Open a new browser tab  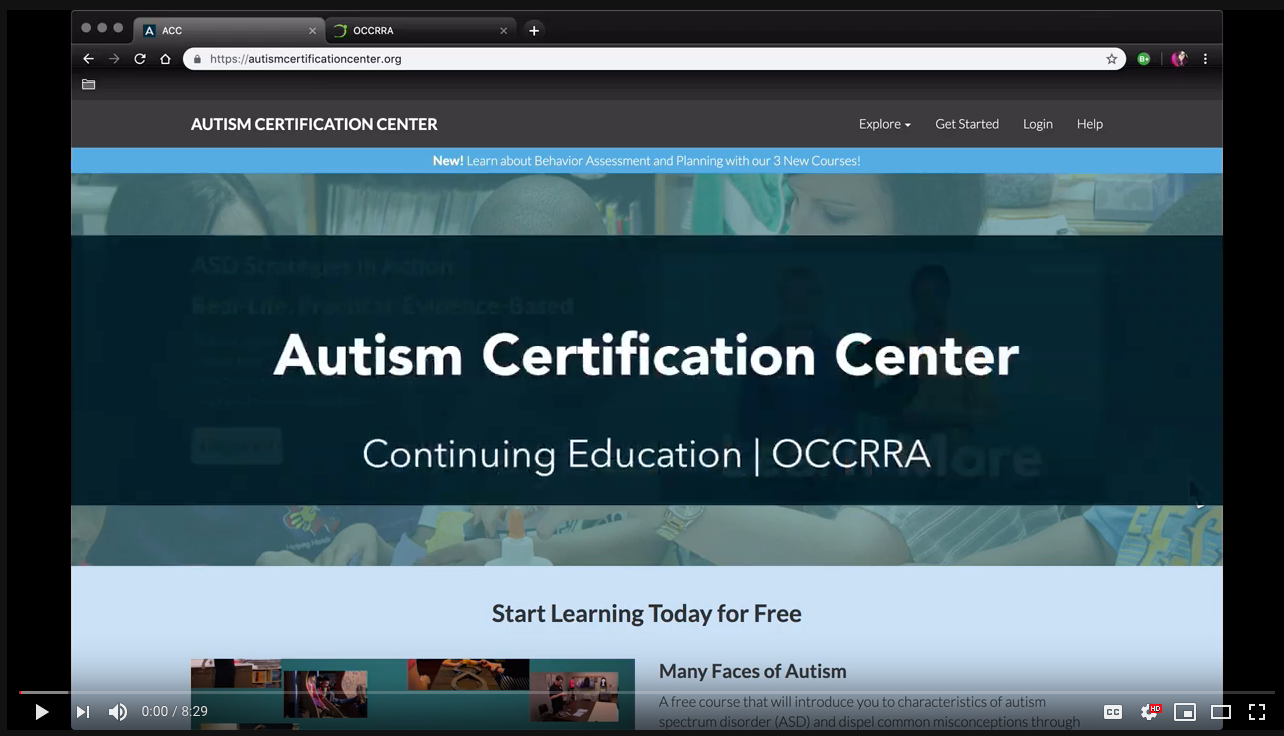pyautogui.click(x=534, y=31)
